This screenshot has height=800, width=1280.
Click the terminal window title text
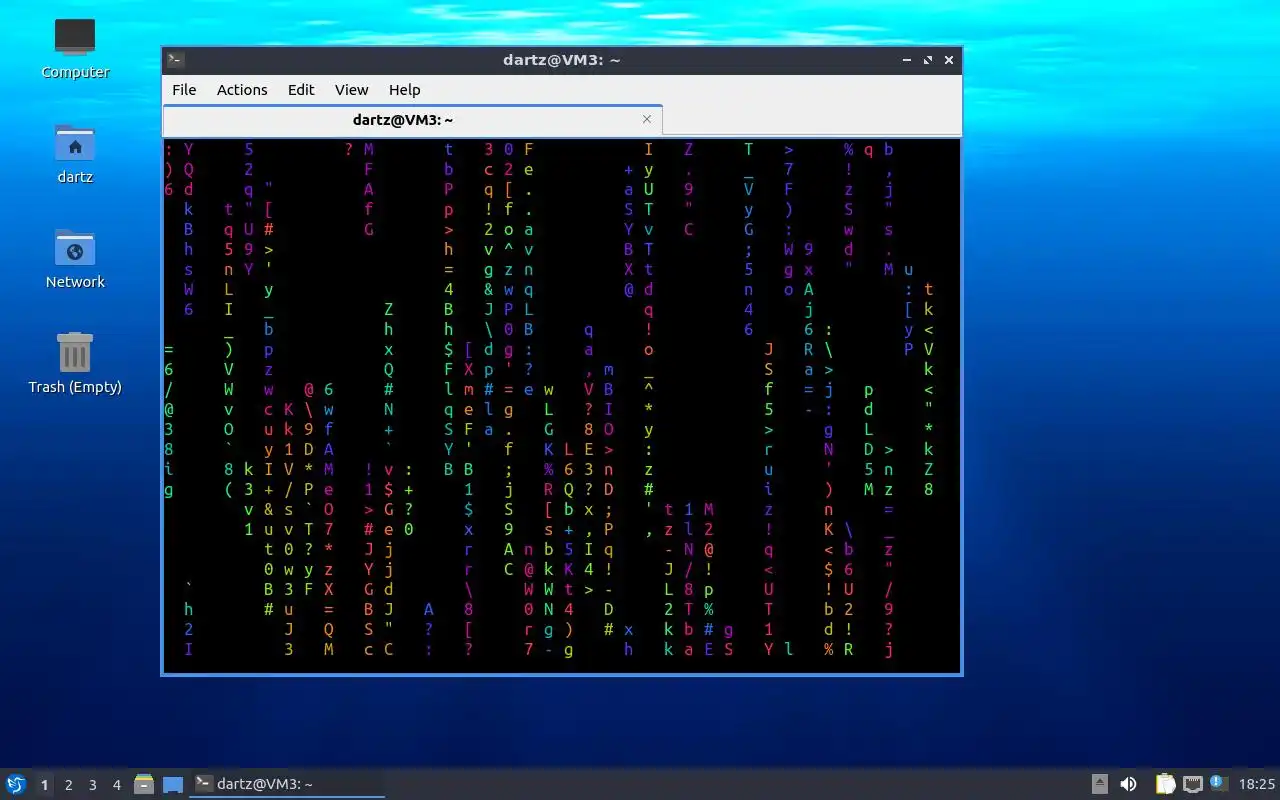561,60
